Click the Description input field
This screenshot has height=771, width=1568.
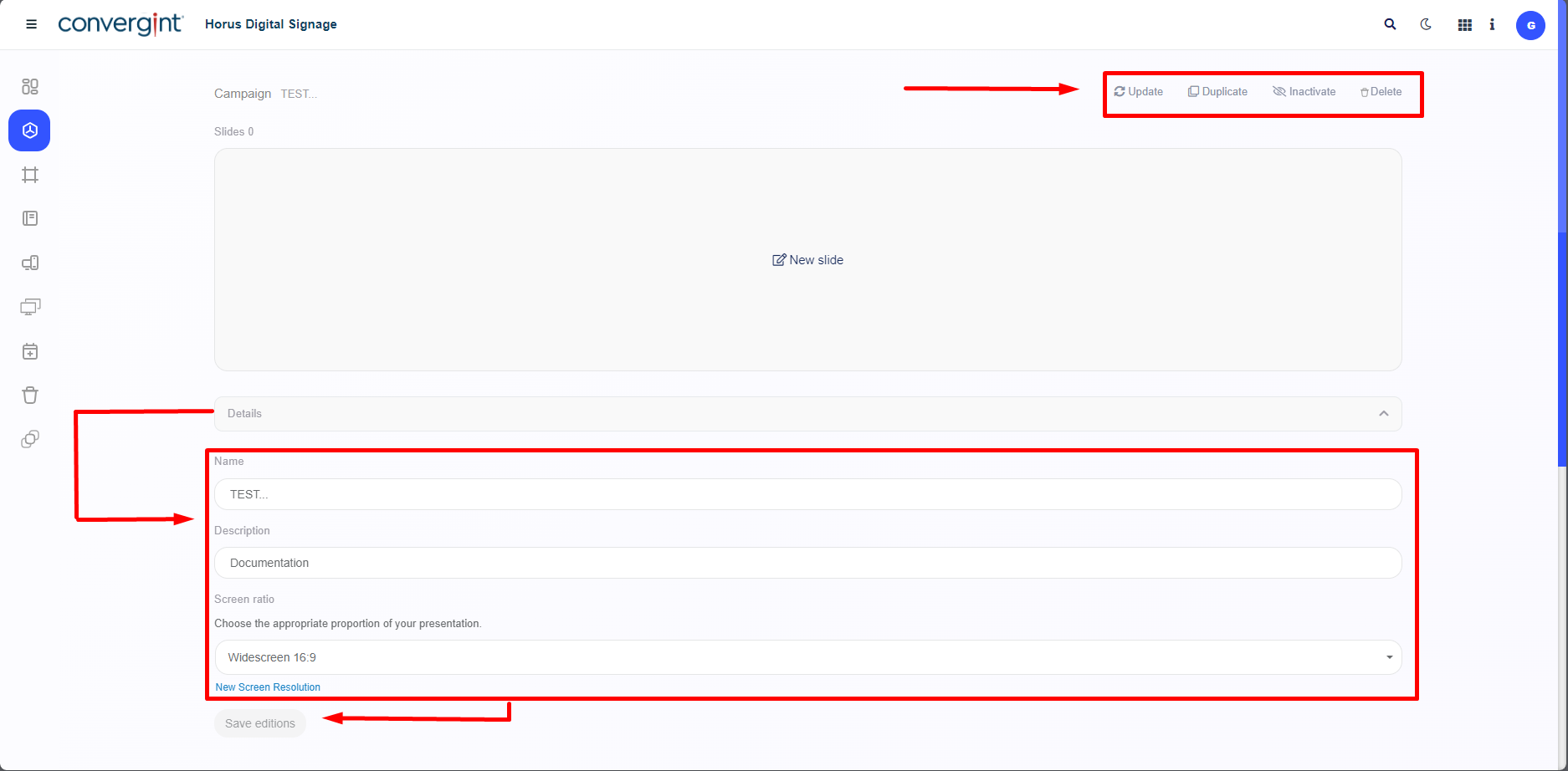[x=807, y=563]
